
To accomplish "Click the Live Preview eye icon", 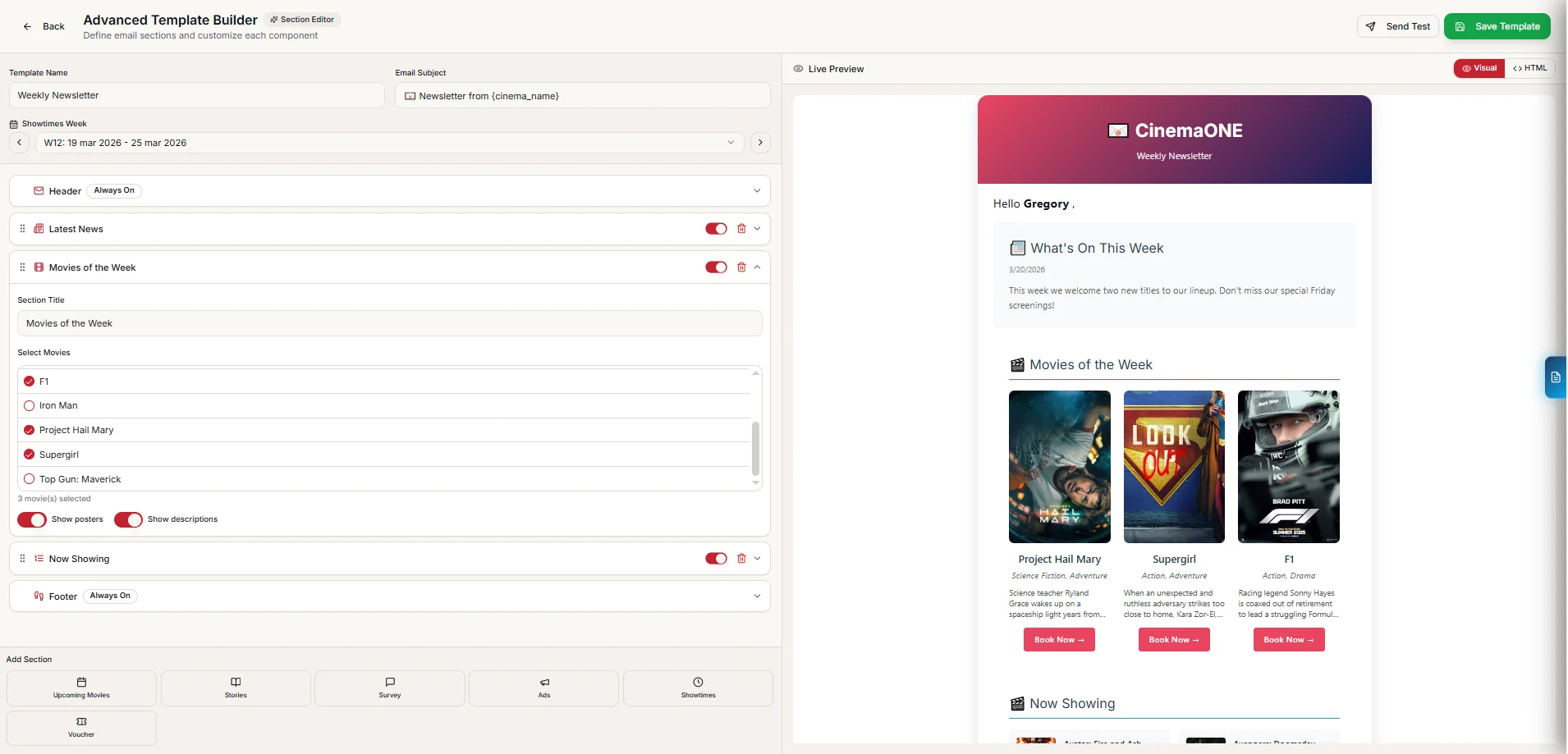I will pos(798,69).
